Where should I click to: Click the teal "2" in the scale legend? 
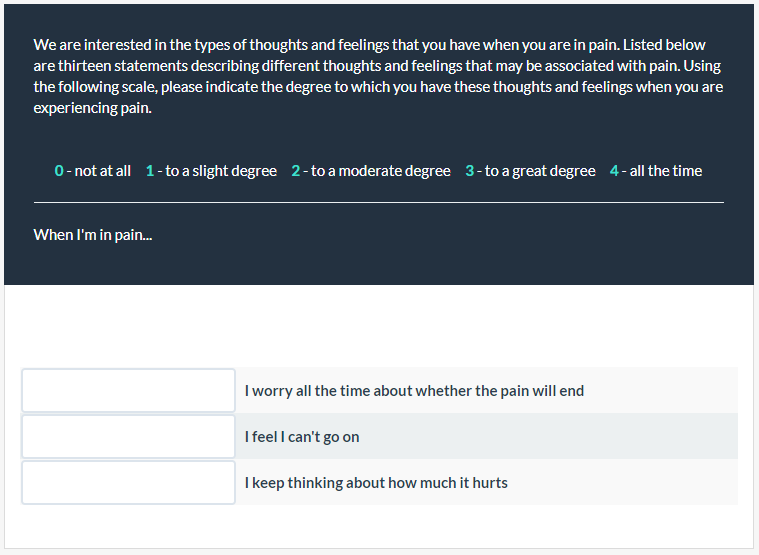pyautogui.click(x=296, y=171)
